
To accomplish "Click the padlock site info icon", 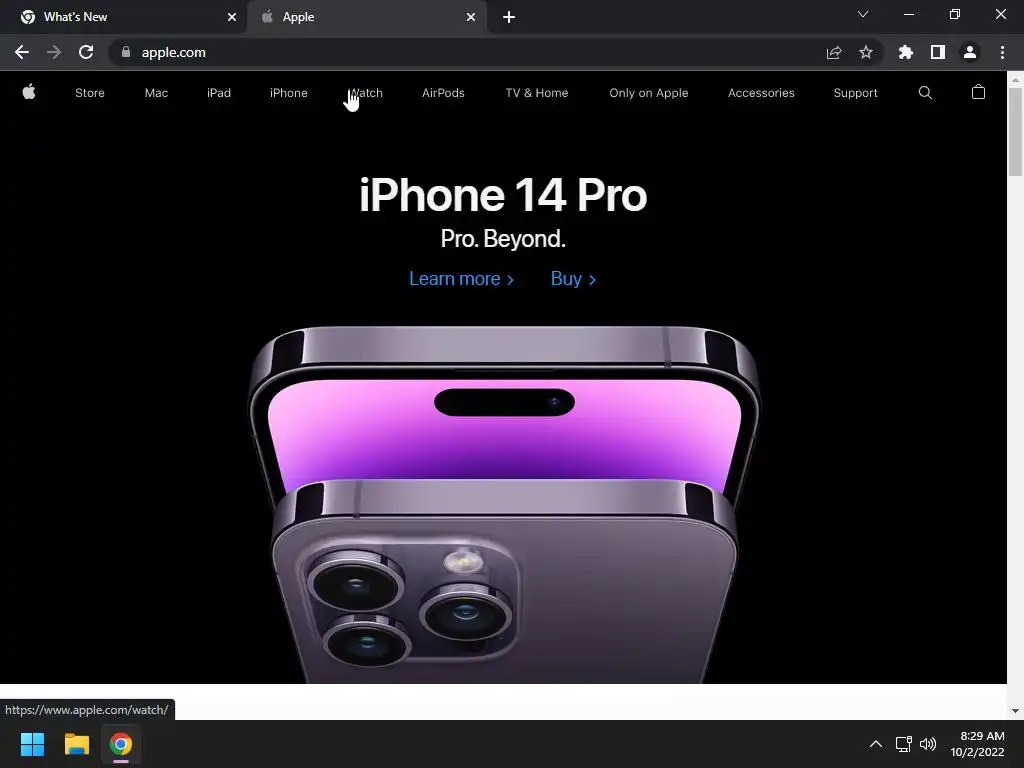I will tap(126, 52).
